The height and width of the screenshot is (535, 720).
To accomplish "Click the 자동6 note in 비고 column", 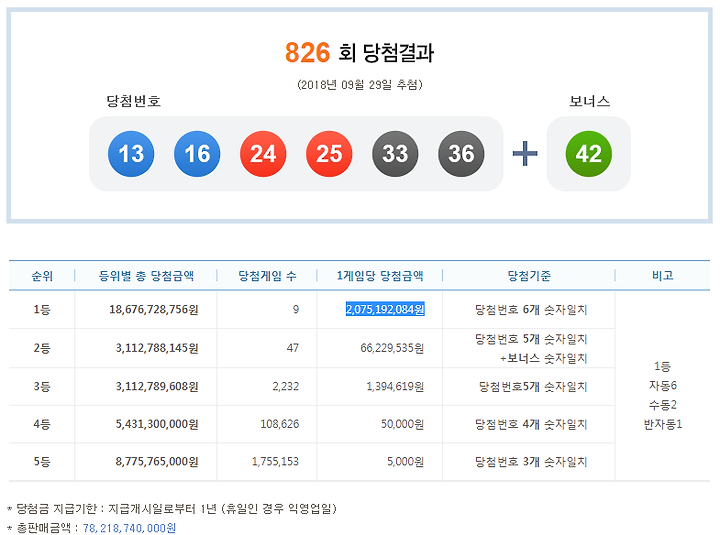I will click(663, 385).
